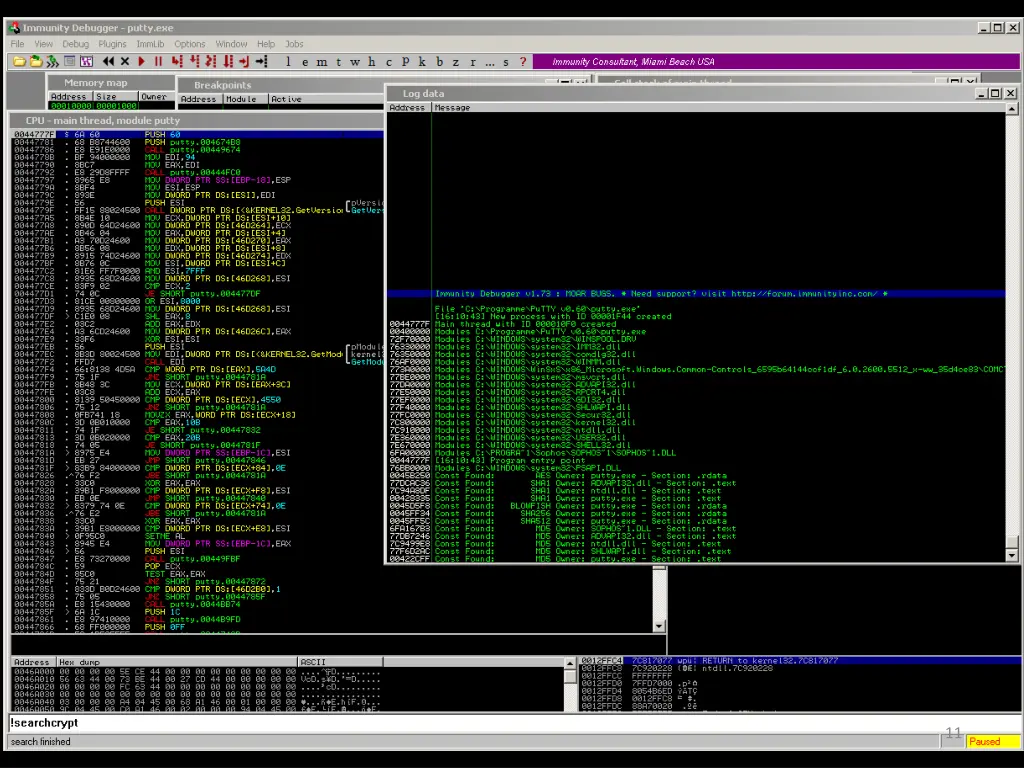
Task: Click the purple Immunity Consultant banner
Action: (776, 61)
